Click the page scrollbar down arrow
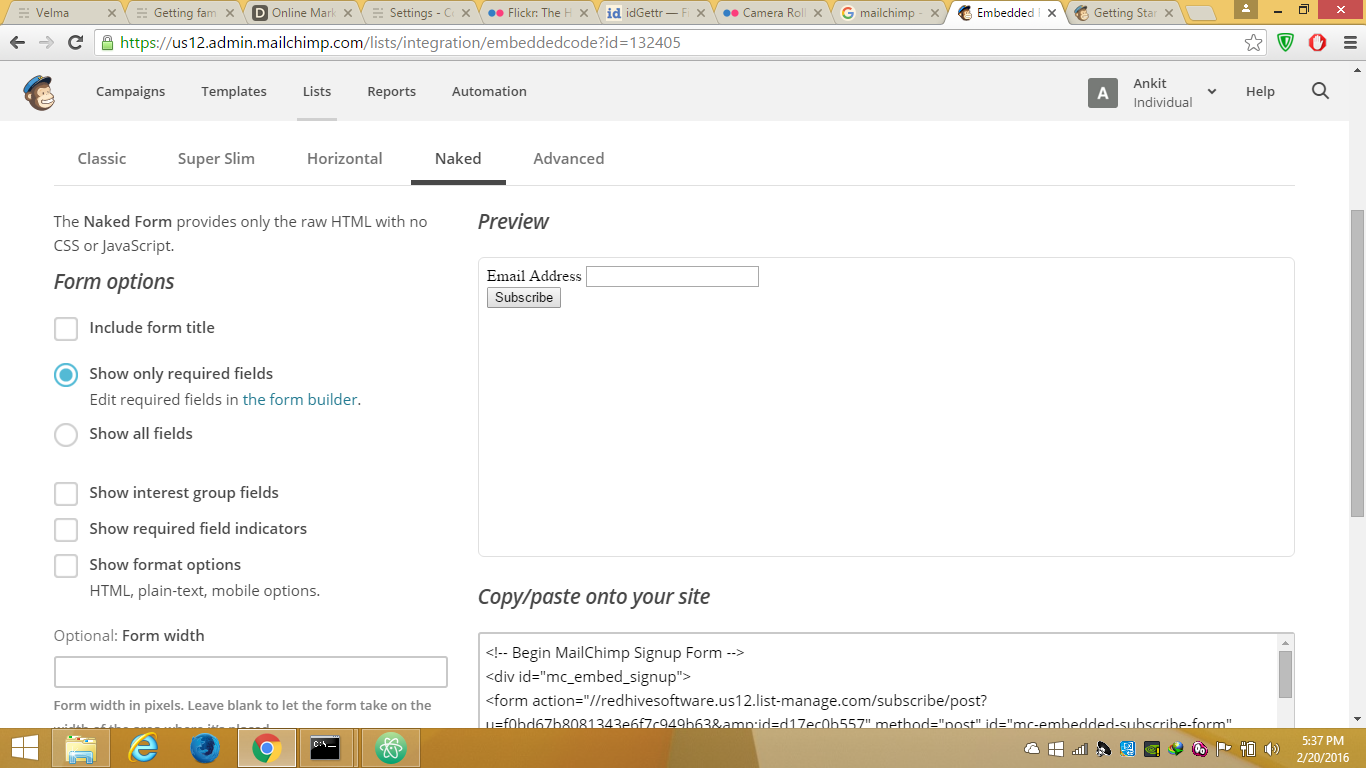The width and height of the screenshot is (1366, 768). pos(1357,718)
